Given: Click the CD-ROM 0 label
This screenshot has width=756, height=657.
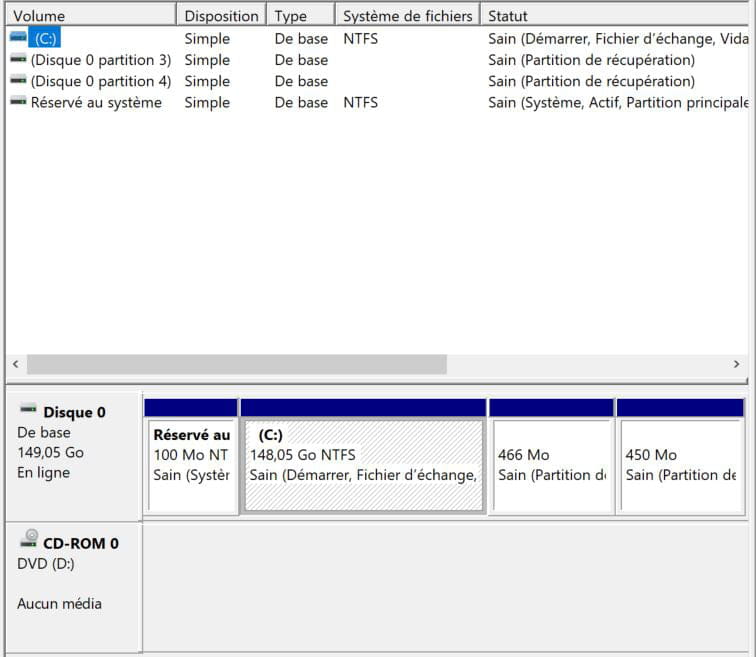Looking at the screenshot, I should [x=81, y=544].
